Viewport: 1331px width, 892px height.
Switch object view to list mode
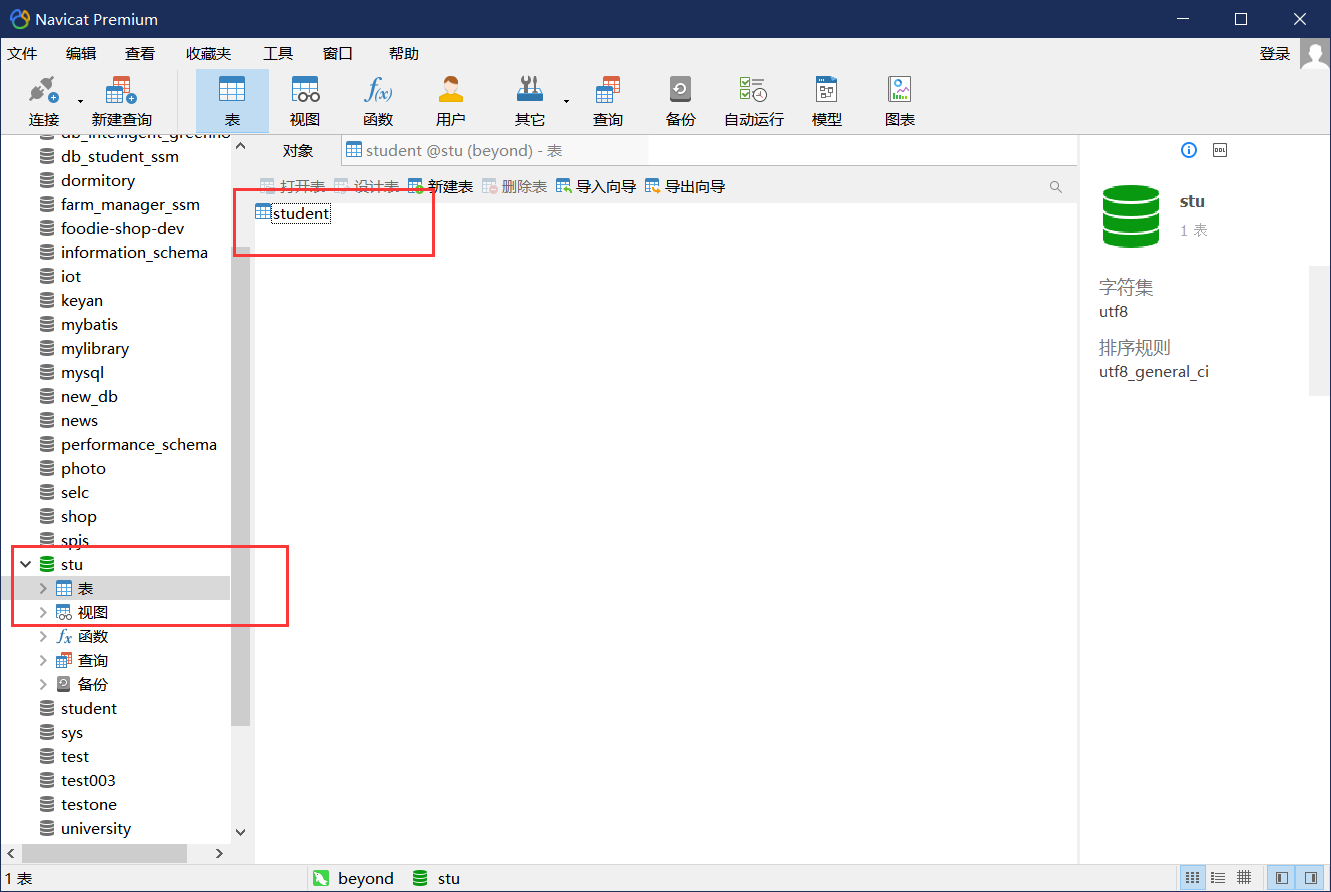(x=1218, y=877)
